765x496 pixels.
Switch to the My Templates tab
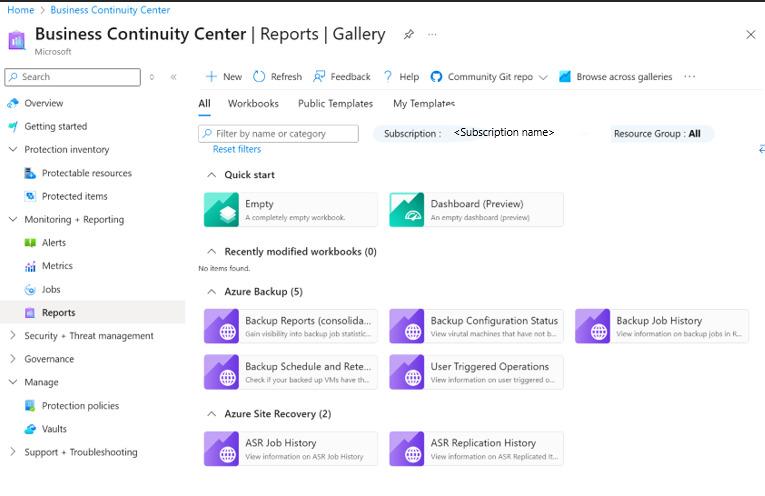pos(424,103)
